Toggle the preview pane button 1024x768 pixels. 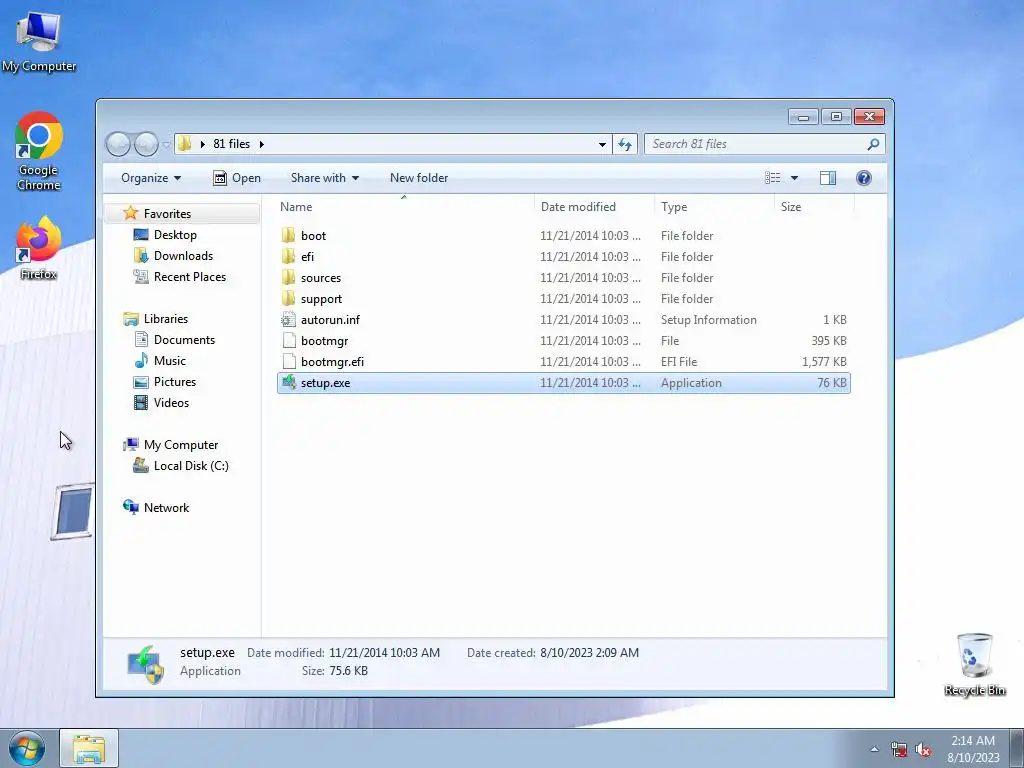pos(827,178)
